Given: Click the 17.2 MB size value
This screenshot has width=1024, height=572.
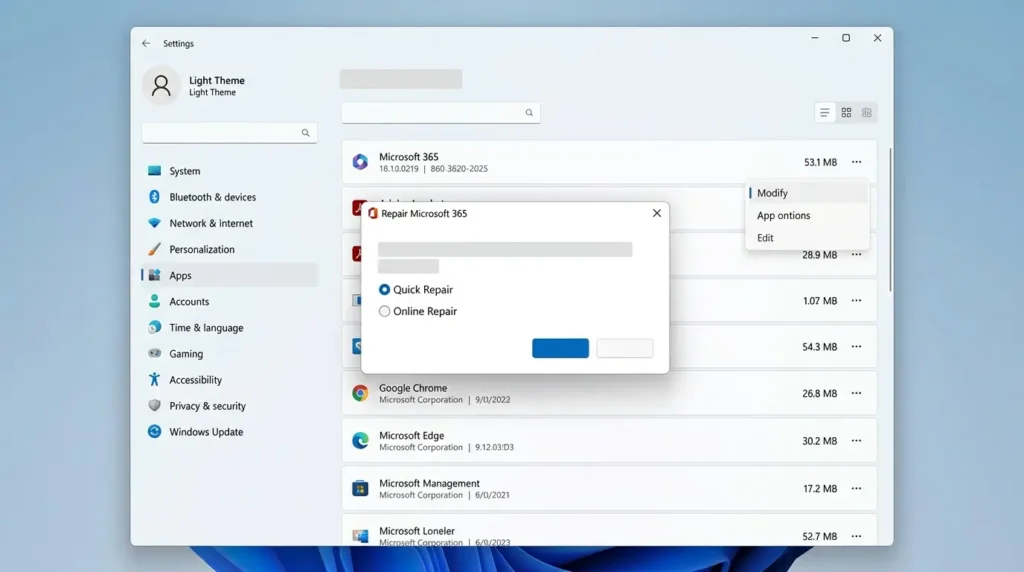Looking at the screenshot, I should point(820,488).
